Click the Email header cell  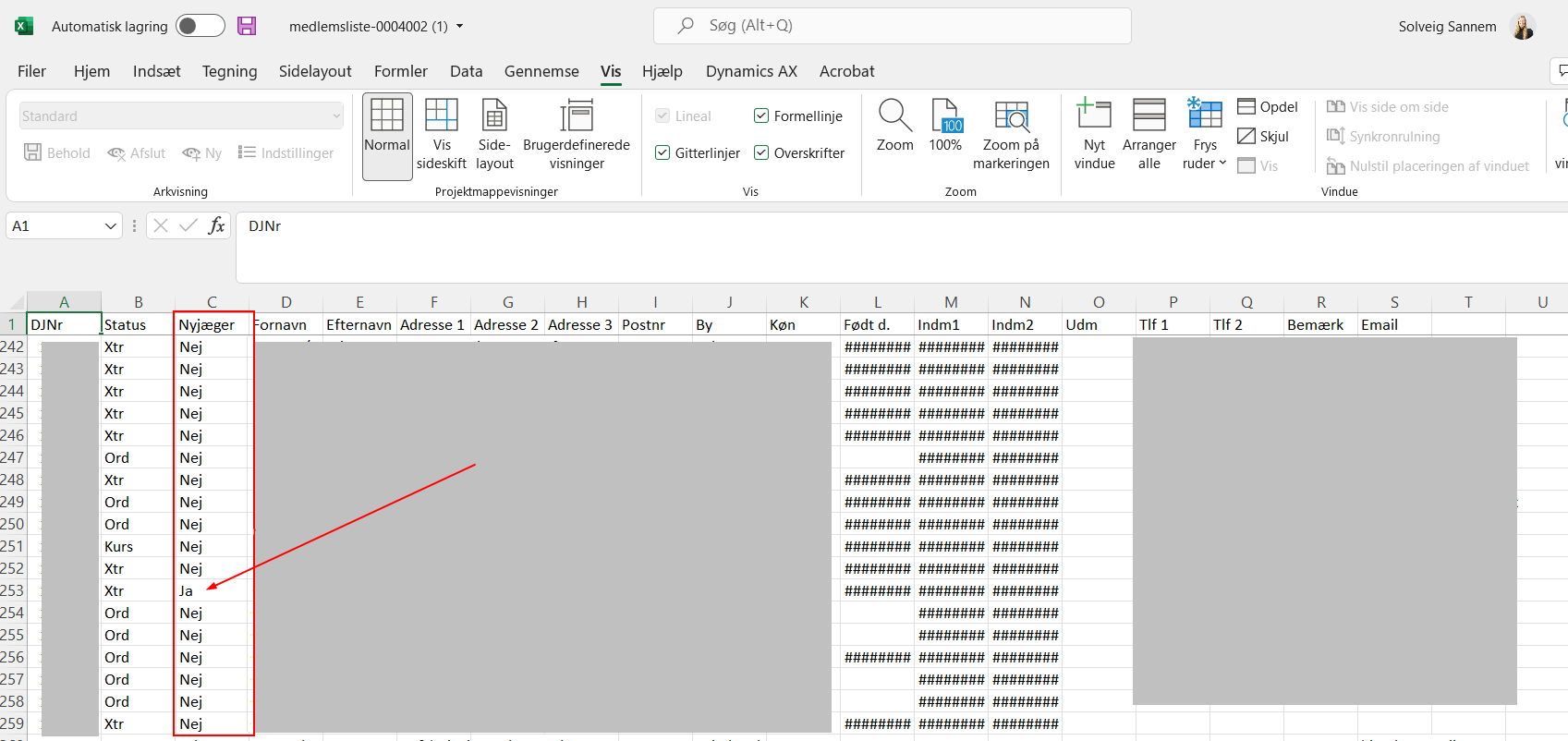pyautogui.click(x=1394, y=324)
